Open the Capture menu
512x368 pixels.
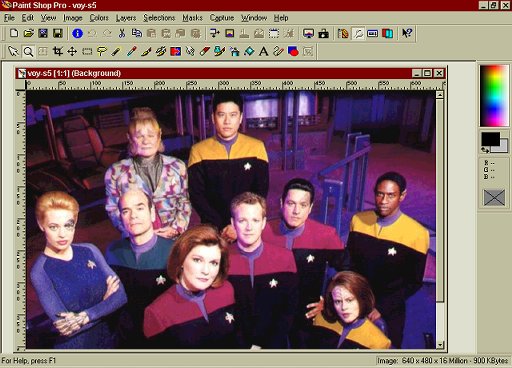pyautogui.click(x=222, y=18)
